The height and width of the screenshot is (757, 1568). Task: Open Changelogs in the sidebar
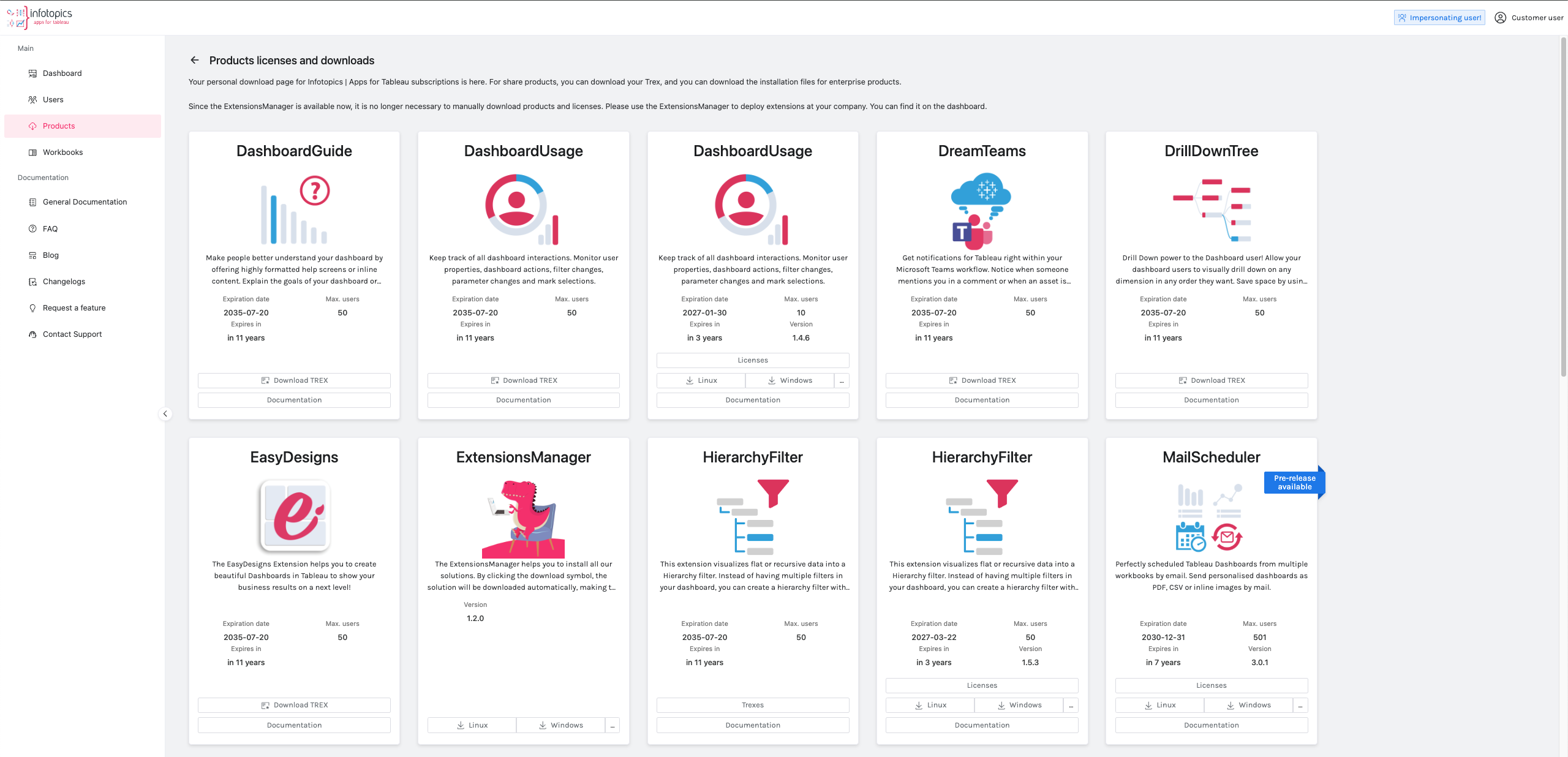[83, 282]
